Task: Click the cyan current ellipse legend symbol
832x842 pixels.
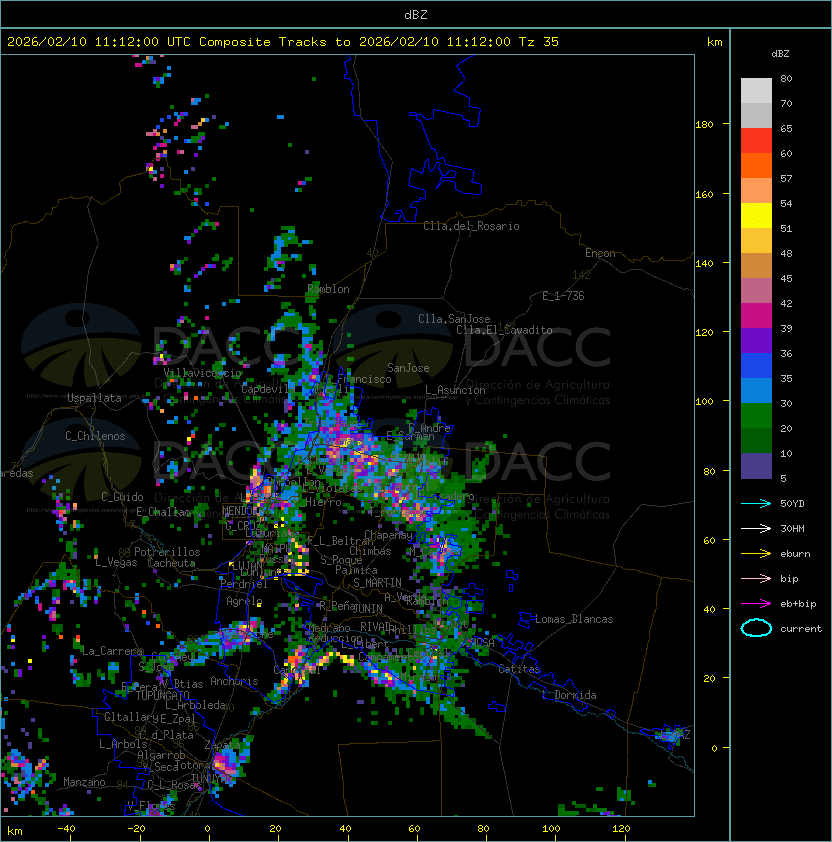Action: (x=756, y=628)
